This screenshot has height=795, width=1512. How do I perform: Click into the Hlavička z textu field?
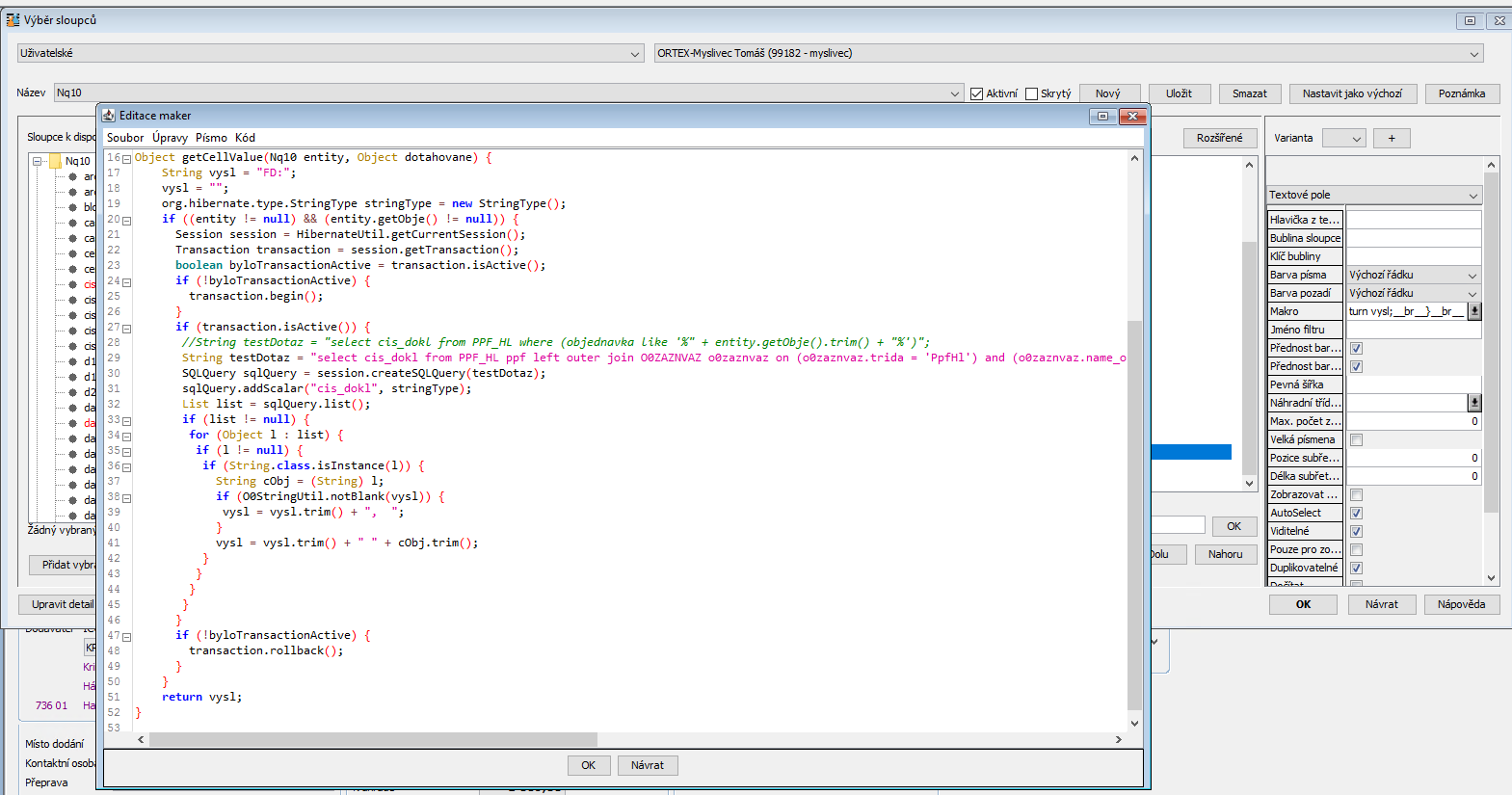click(x=1413, y=220)
